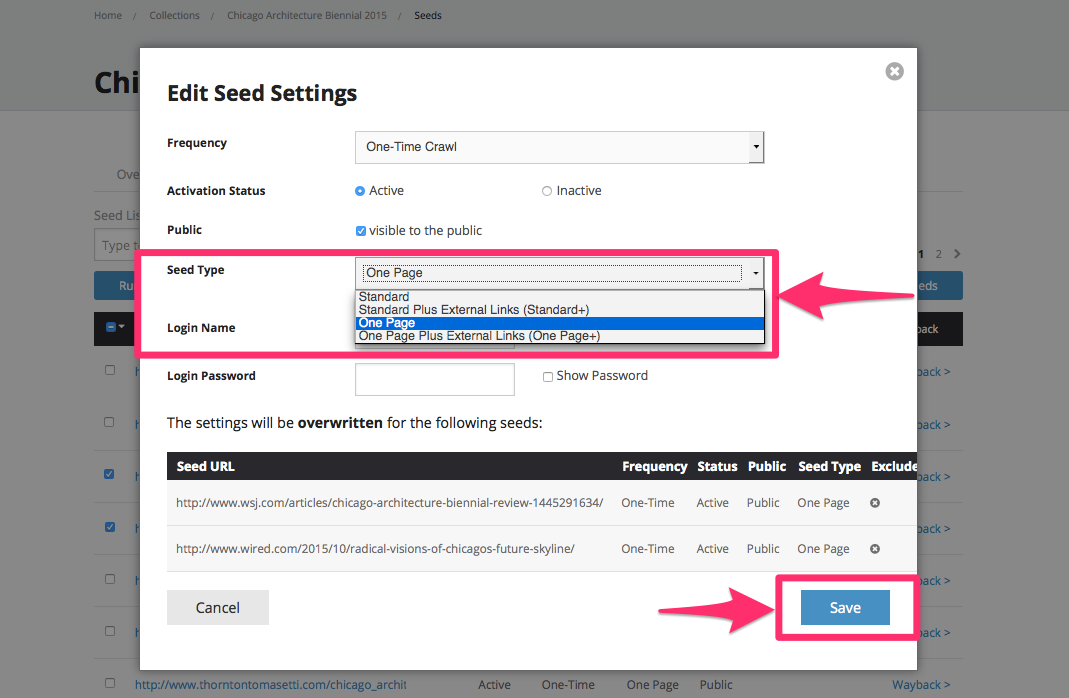This screenshot has width=1069, height=698.
Task: Enable Show Password checkbox
Action: pyautogui.click(x=548, y=376)
